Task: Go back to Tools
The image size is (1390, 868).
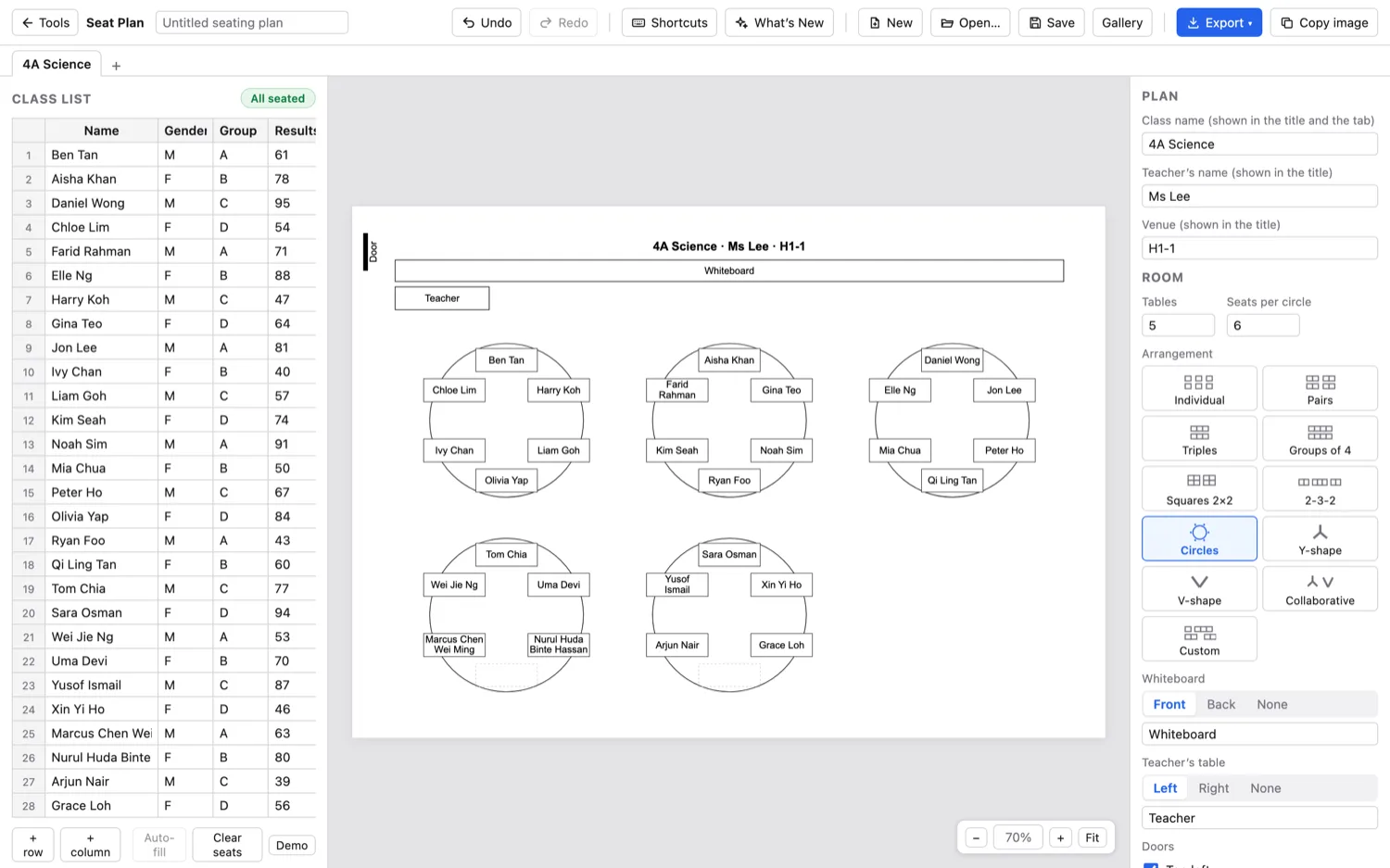Action: point(45,22)
